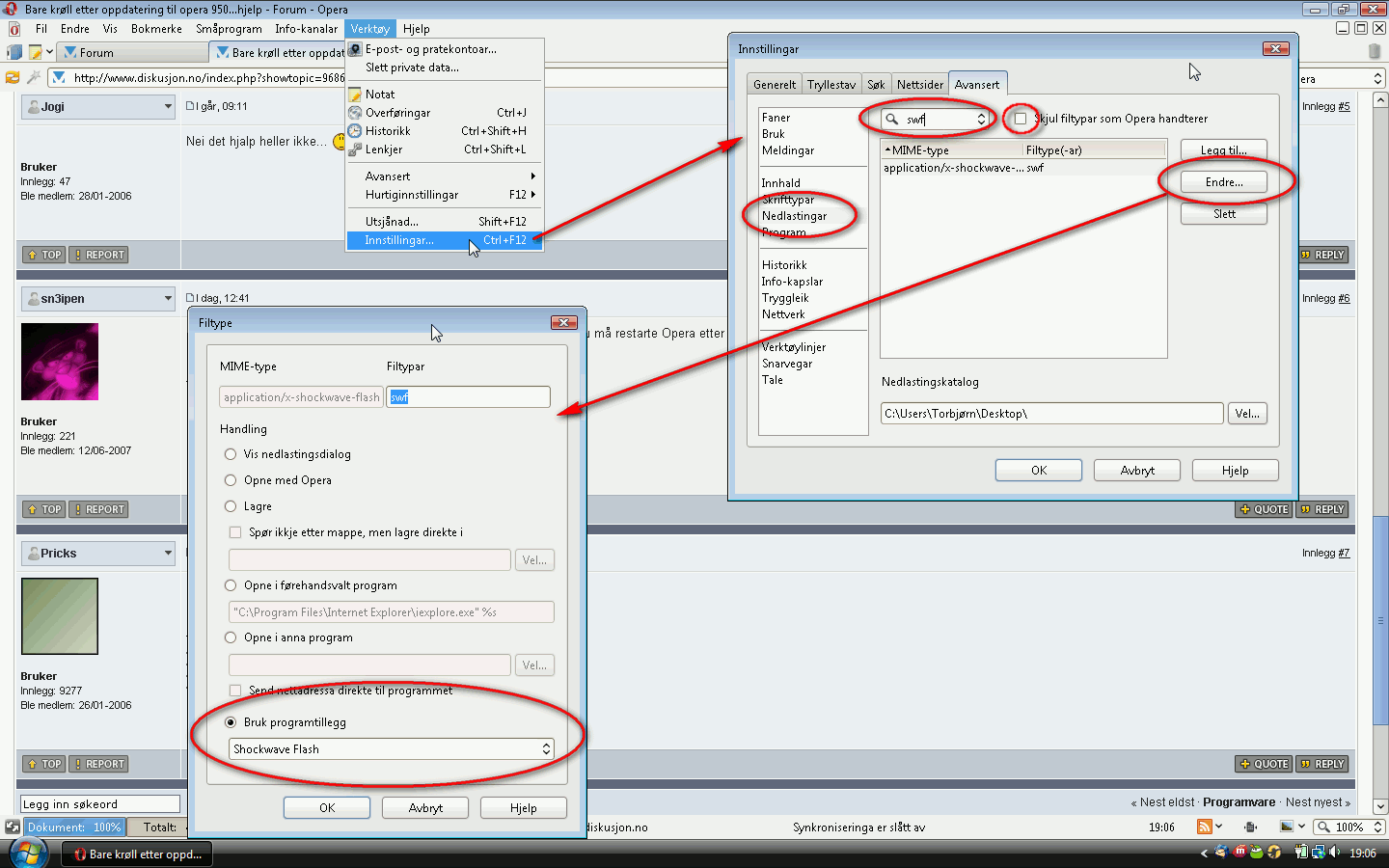Click the fit-to-width icon in the status bar

point(1251,827)
